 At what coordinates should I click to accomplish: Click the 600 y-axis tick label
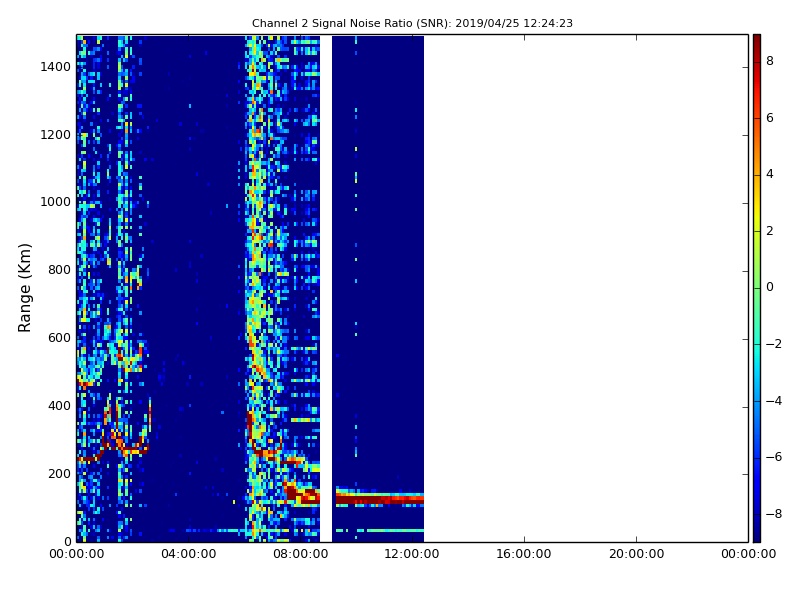pyautogui.click(x=59, y=338)
